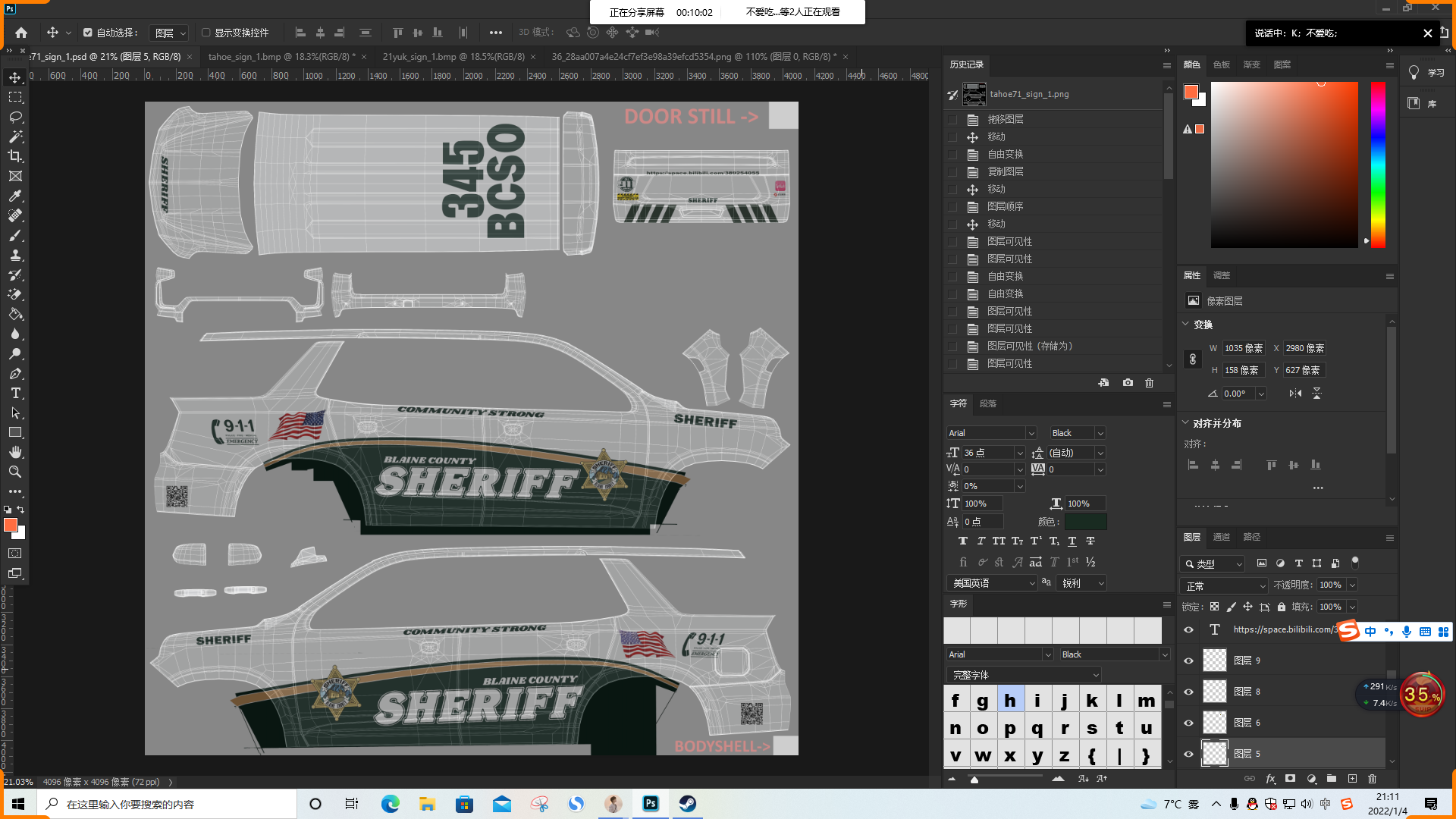Select the Rectangle shape tool

(x=15, y=432)
